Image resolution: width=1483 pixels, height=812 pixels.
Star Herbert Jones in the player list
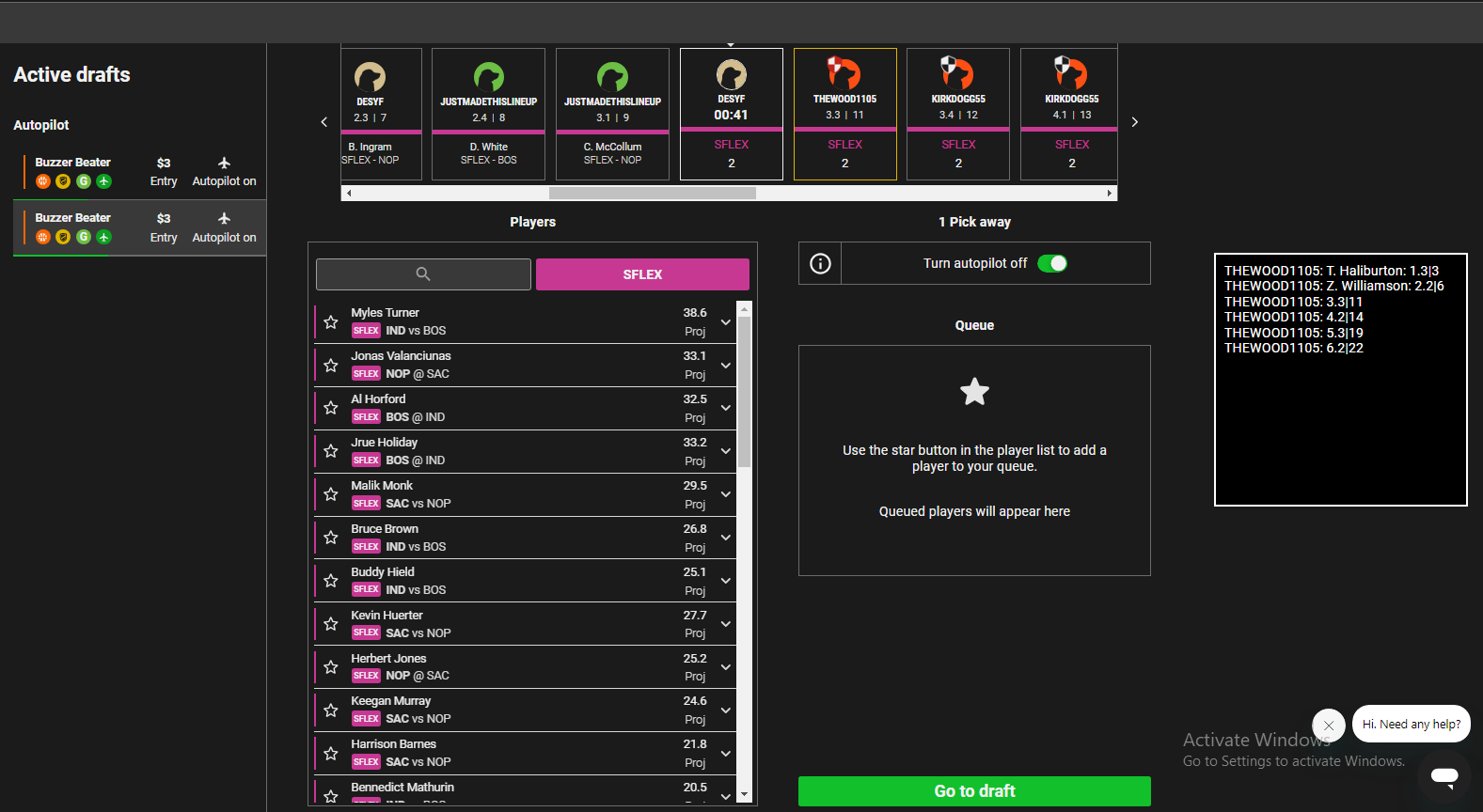331,667
